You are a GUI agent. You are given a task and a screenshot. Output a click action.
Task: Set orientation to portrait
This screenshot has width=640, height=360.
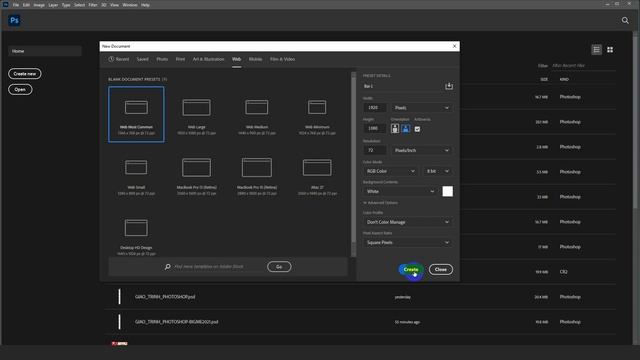tap(395, 129)
